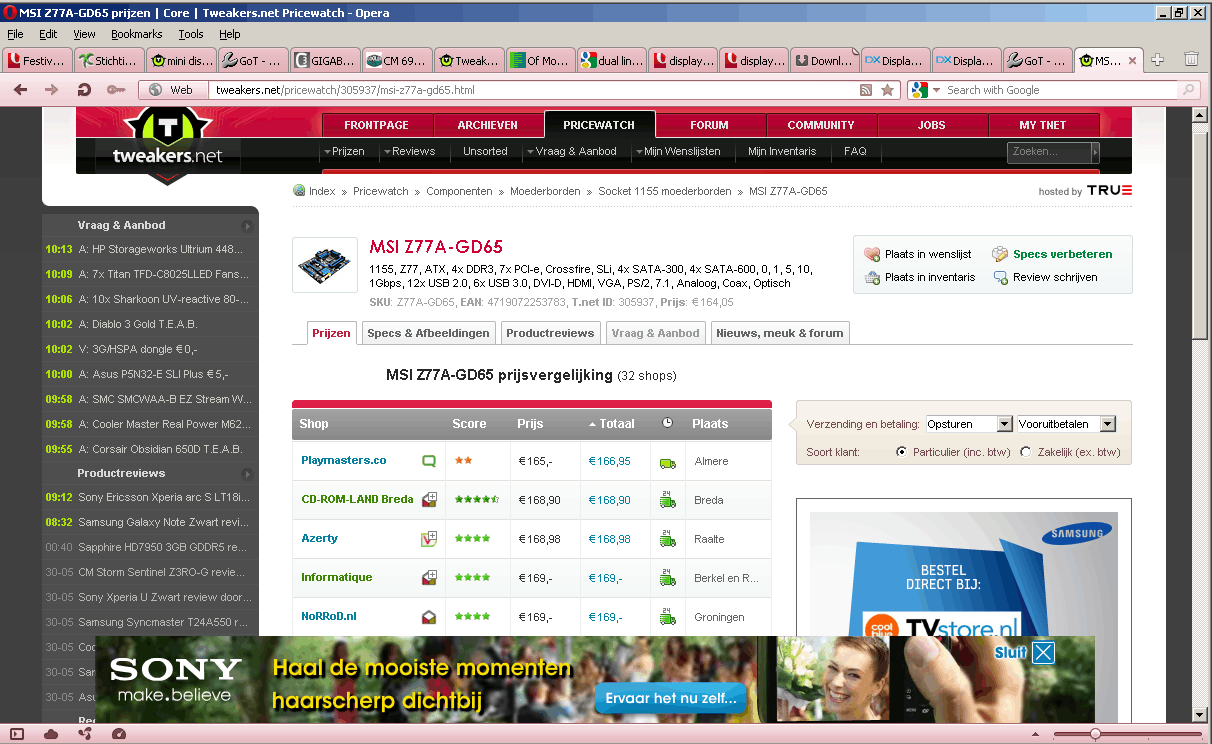This screenshot has height=744, width=1212.
Task: Switch to Productreviews tab
Action: (550, 333)
